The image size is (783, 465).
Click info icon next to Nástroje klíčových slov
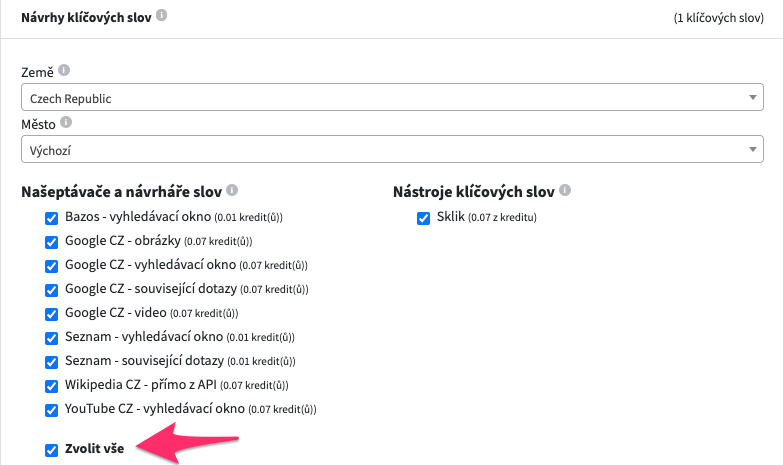point(565,190)
